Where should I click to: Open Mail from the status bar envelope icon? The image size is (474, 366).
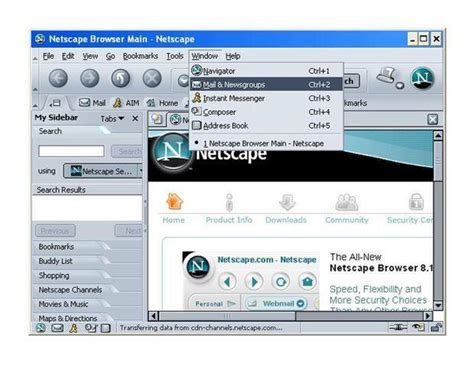click(57, 328)
